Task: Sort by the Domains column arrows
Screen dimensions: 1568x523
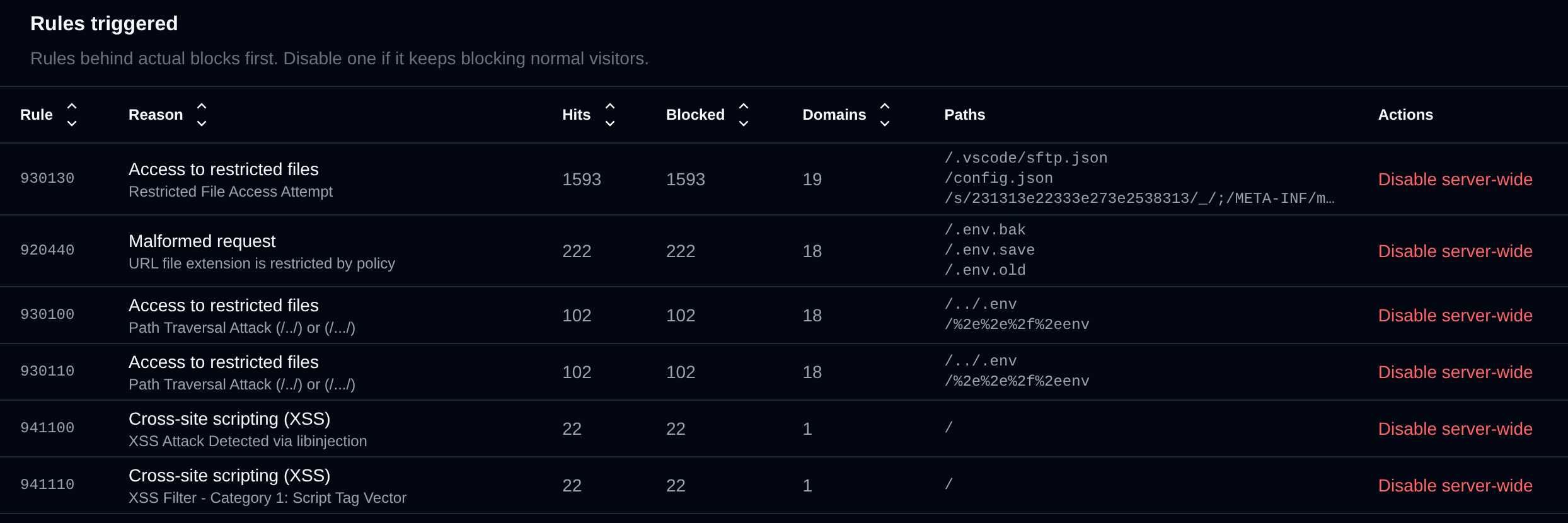Action: pos(885,115)
